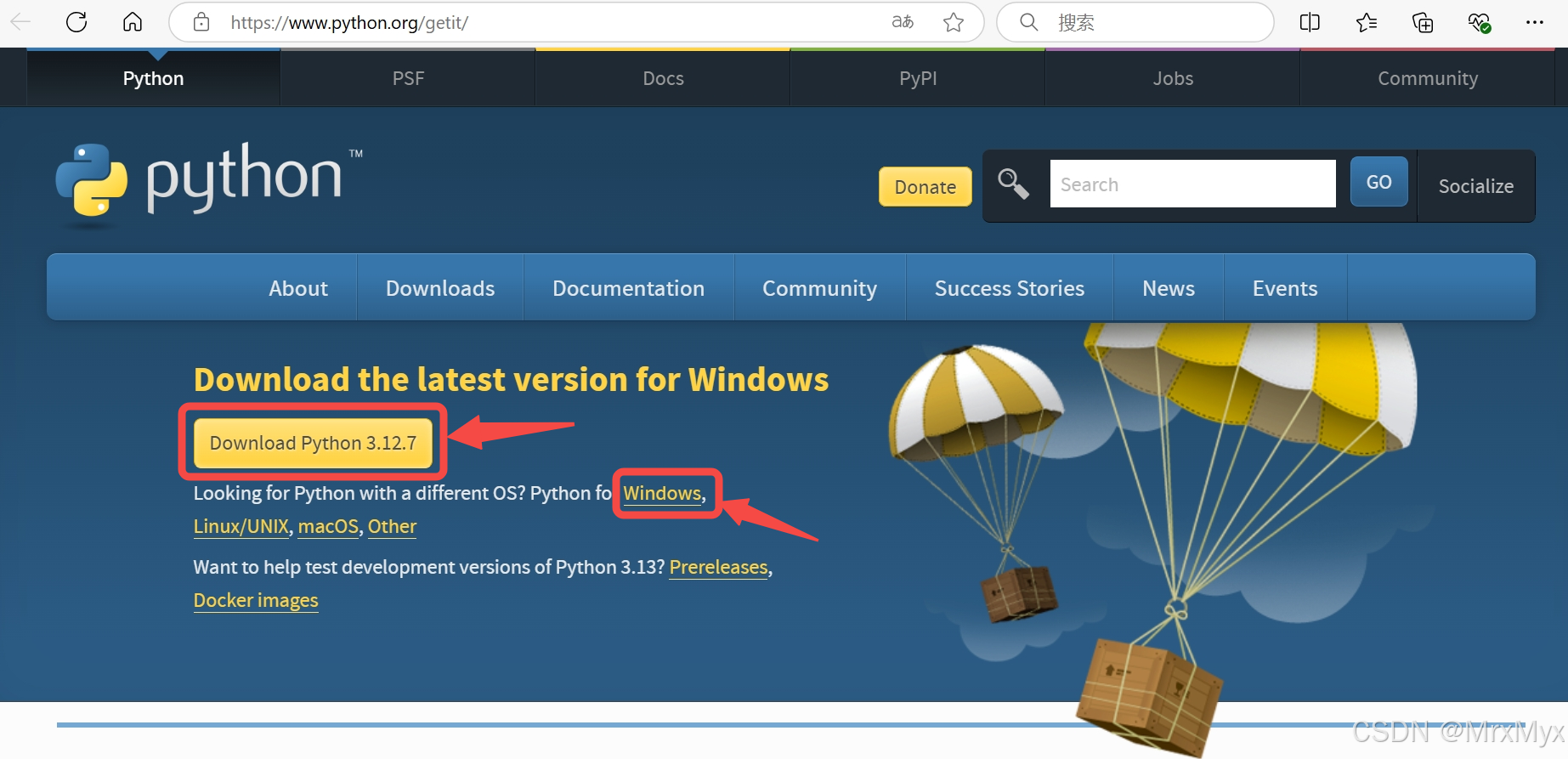Screen dimensions: 1568x759
Task: Click the Donate button
Action: point(925,186)
